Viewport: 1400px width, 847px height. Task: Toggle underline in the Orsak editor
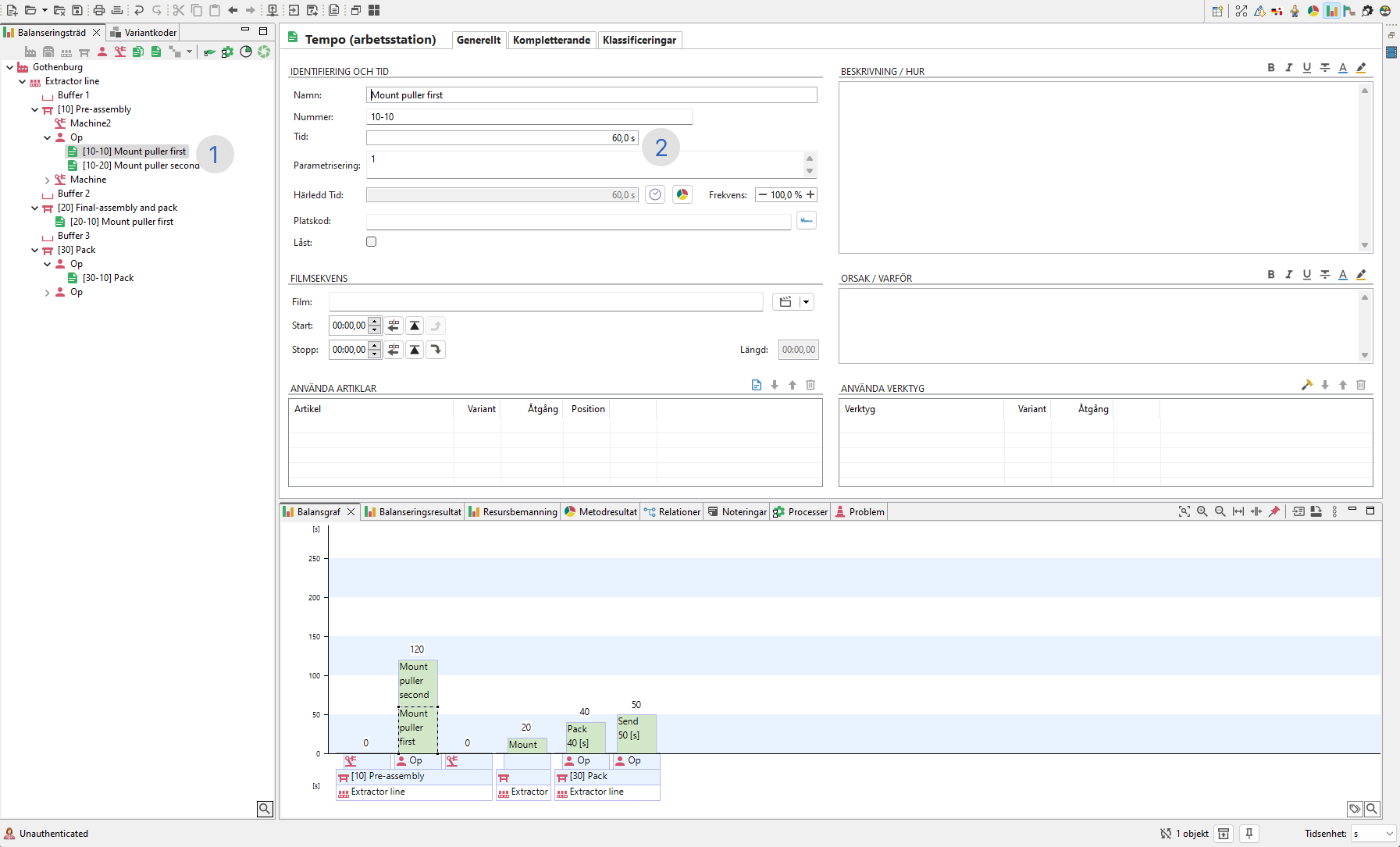1307,275
